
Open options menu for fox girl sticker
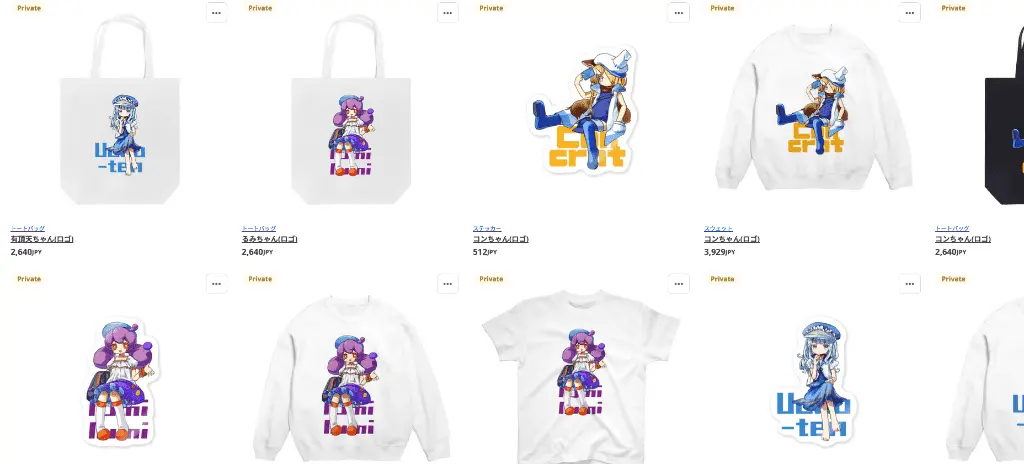tap(679, 12)
